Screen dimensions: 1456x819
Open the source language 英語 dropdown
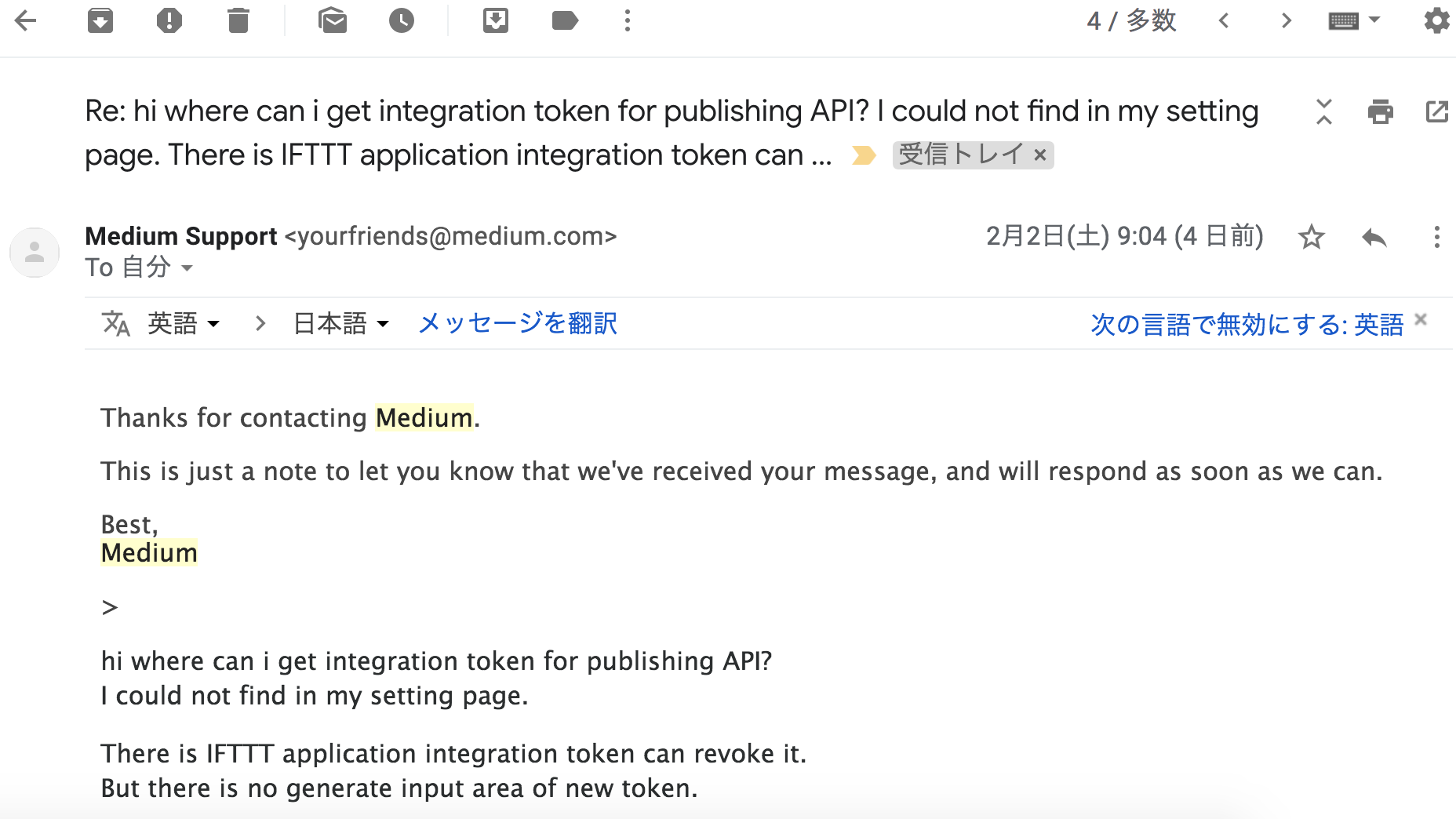pos(184,323)
